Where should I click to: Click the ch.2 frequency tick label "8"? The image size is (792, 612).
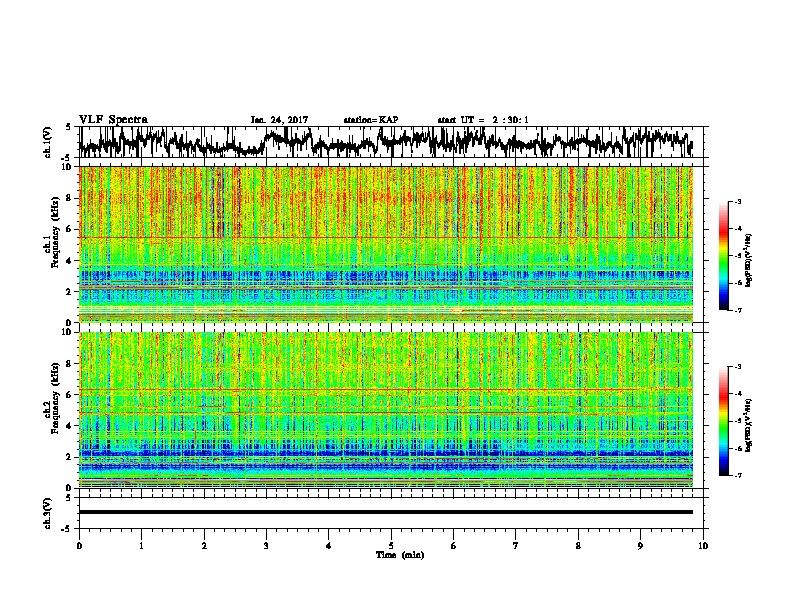click(x=70, y=364)
